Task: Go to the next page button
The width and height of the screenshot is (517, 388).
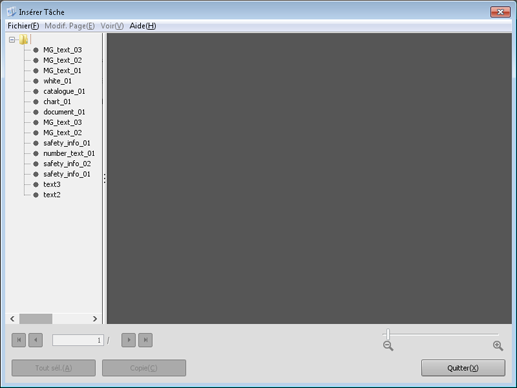Action: click(x=129, y=340)
